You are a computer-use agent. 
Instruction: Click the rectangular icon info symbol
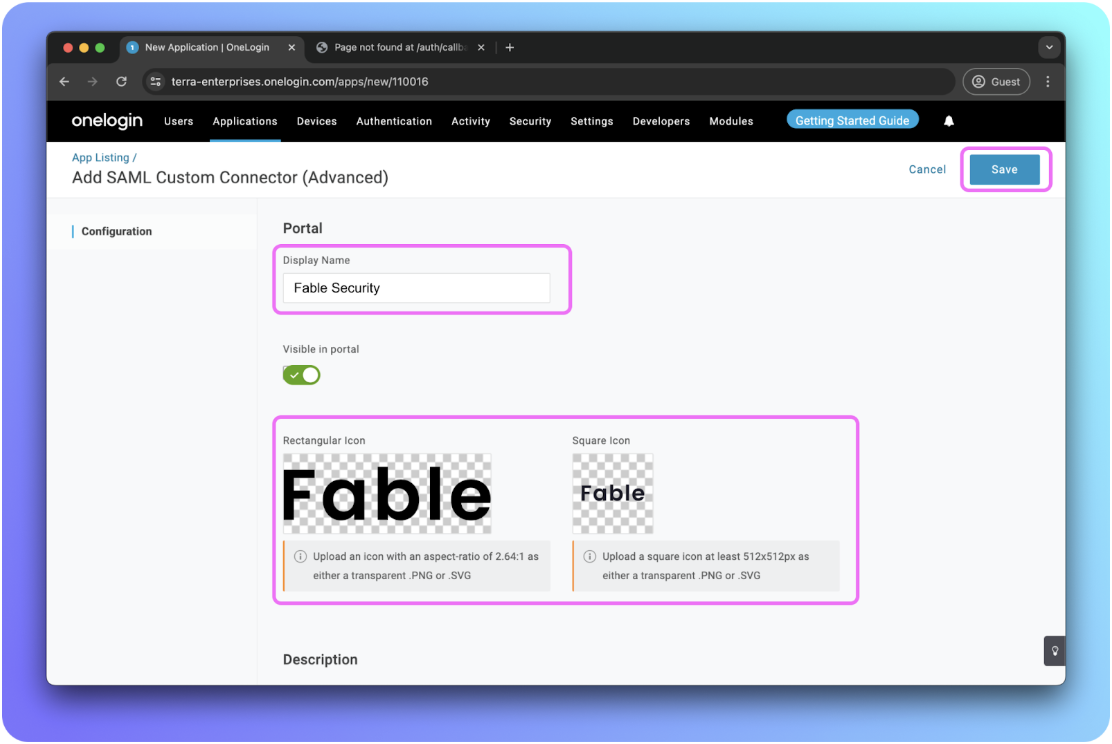[301, 557]
